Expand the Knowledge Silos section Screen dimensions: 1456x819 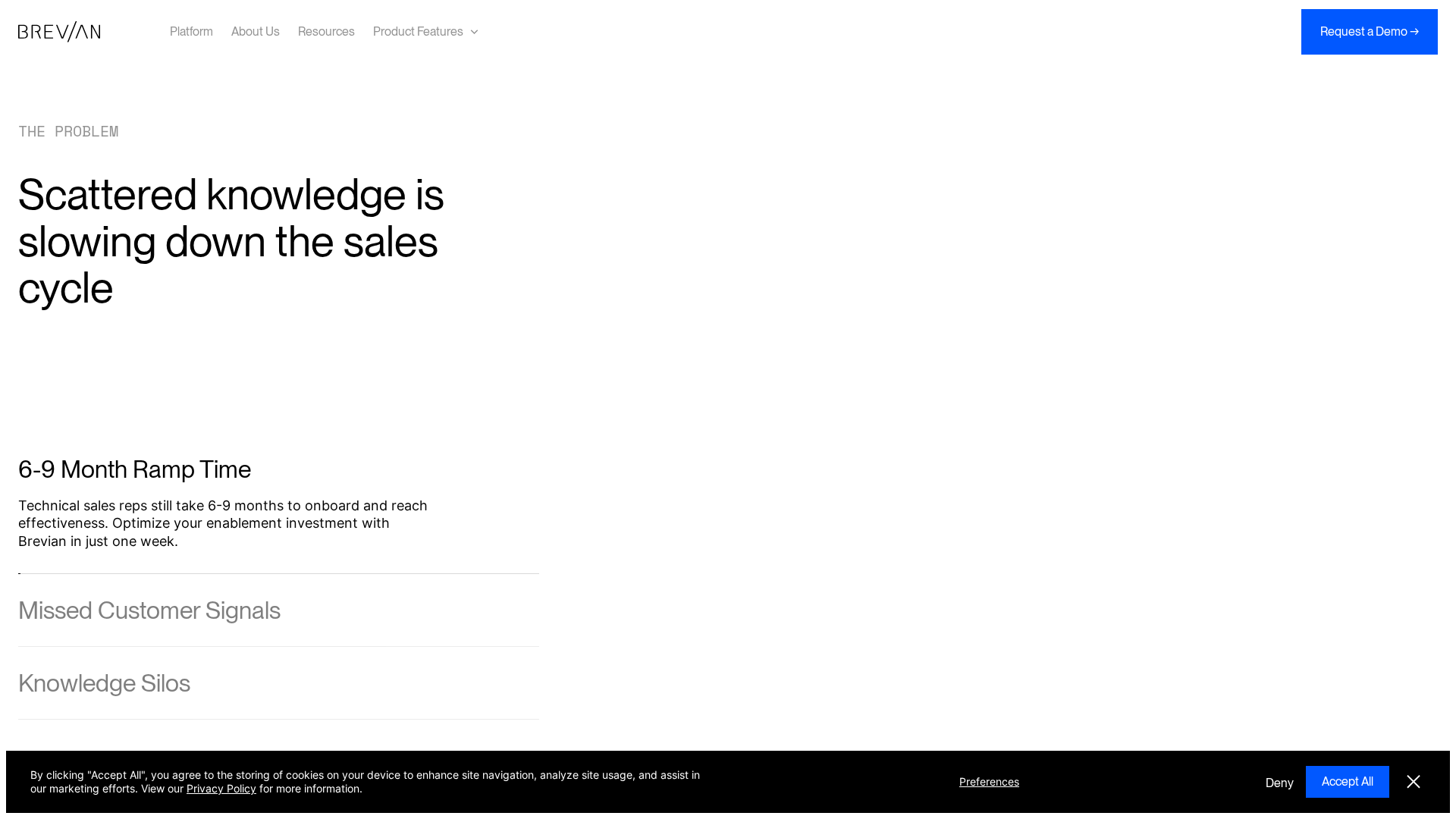(104, 683)
